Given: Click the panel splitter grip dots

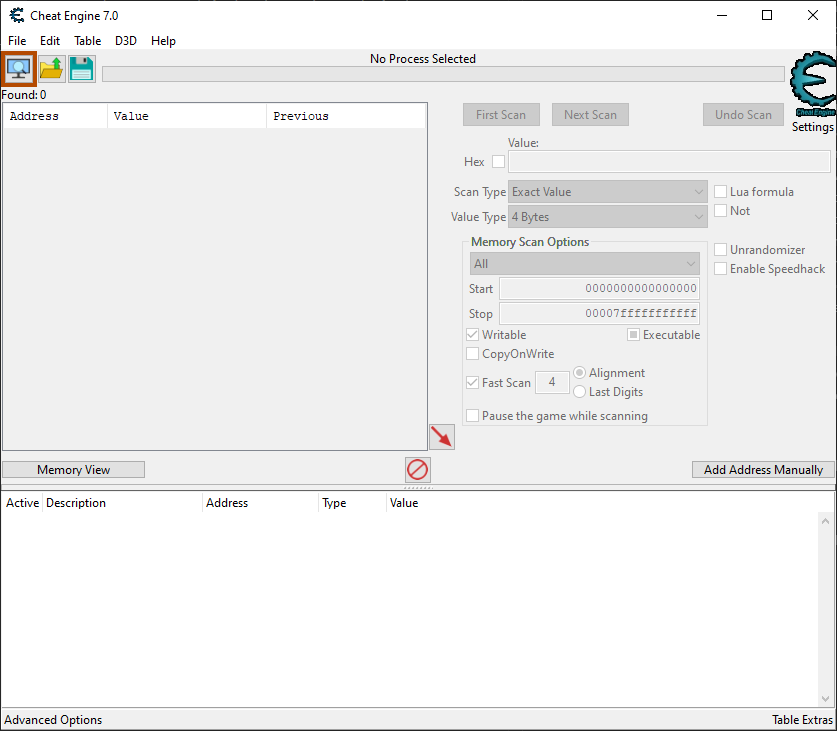Looking at the screenshot, I should point(418,488).
